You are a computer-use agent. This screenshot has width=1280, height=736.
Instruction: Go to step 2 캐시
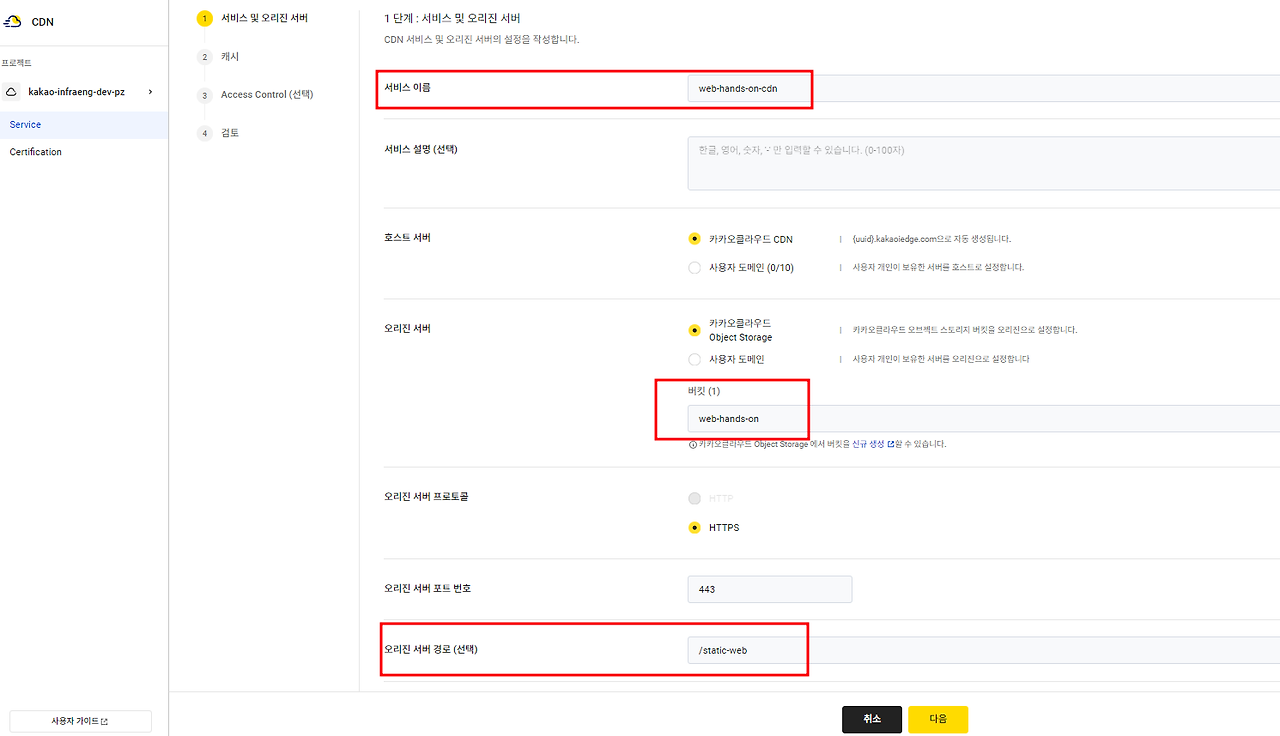tap(218, 57)
